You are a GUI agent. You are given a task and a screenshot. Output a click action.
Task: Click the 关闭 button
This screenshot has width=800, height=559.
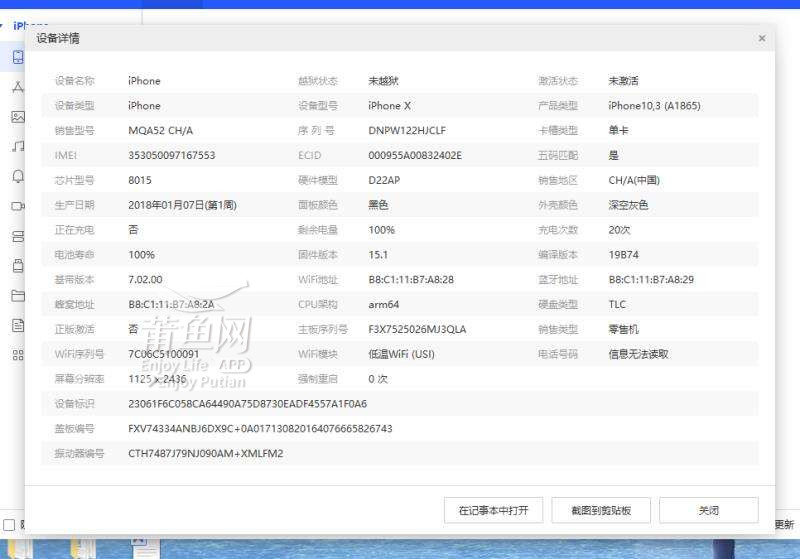click(709, 510)
